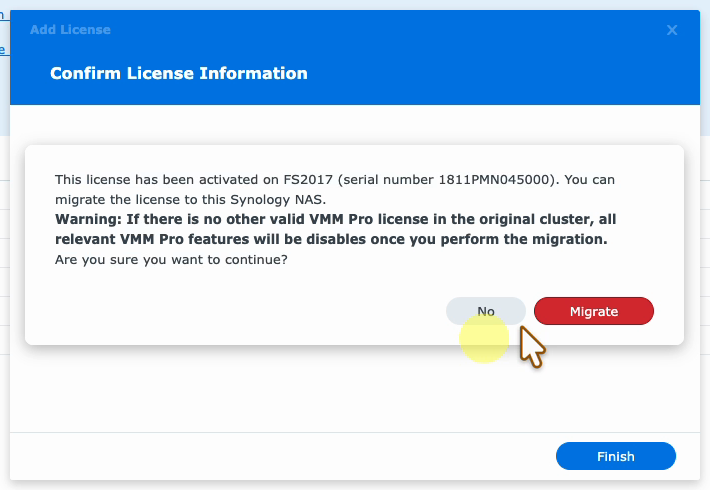Click the No button
The height and width of the screenshot is (490, 710).
(485, 311)
